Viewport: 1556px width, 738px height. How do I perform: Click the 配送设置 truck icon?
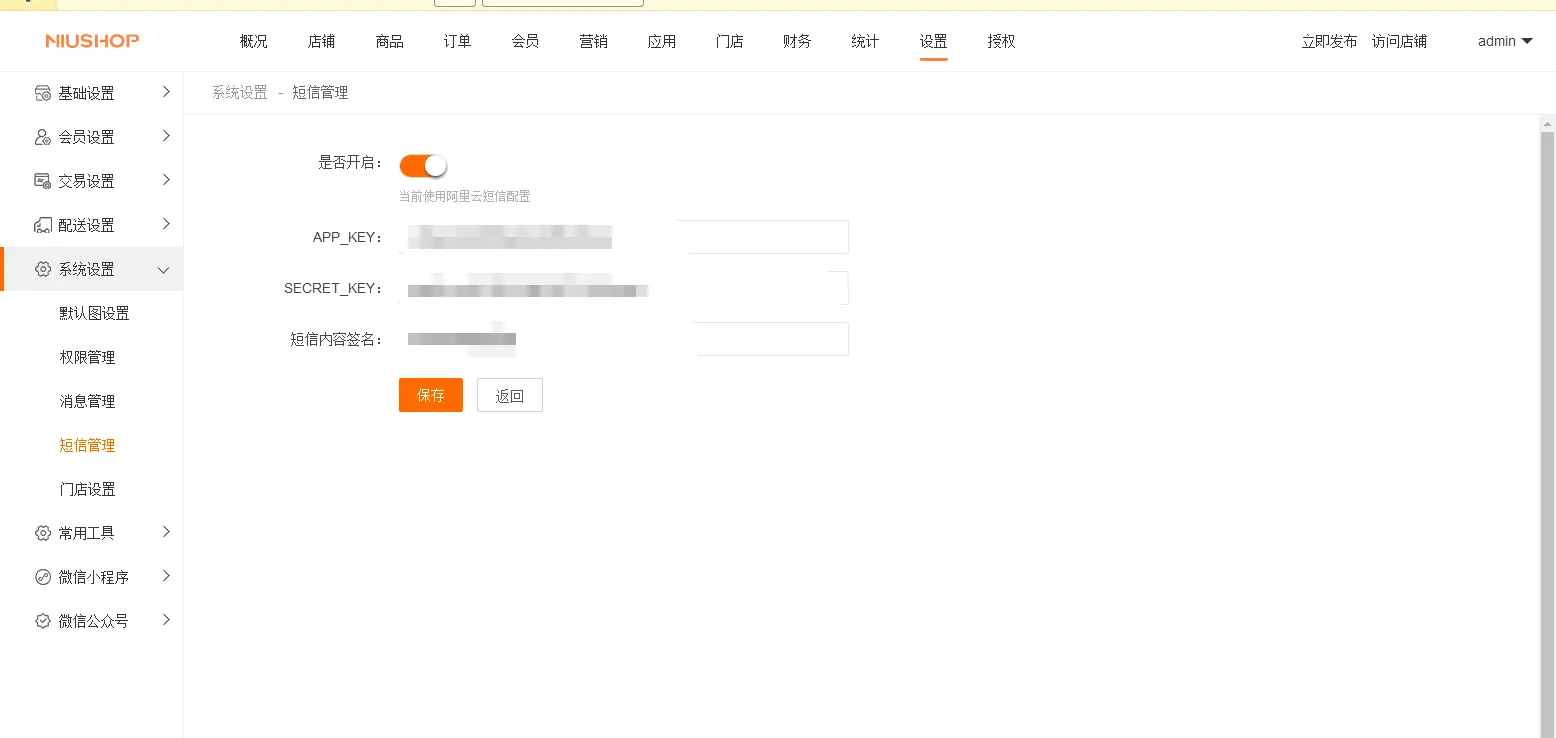43,225
